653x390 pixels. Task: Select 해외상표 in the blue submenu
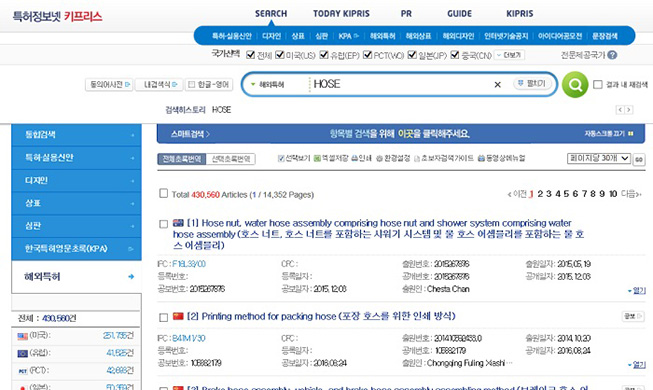pyautogui.click(x=418, y=36)
